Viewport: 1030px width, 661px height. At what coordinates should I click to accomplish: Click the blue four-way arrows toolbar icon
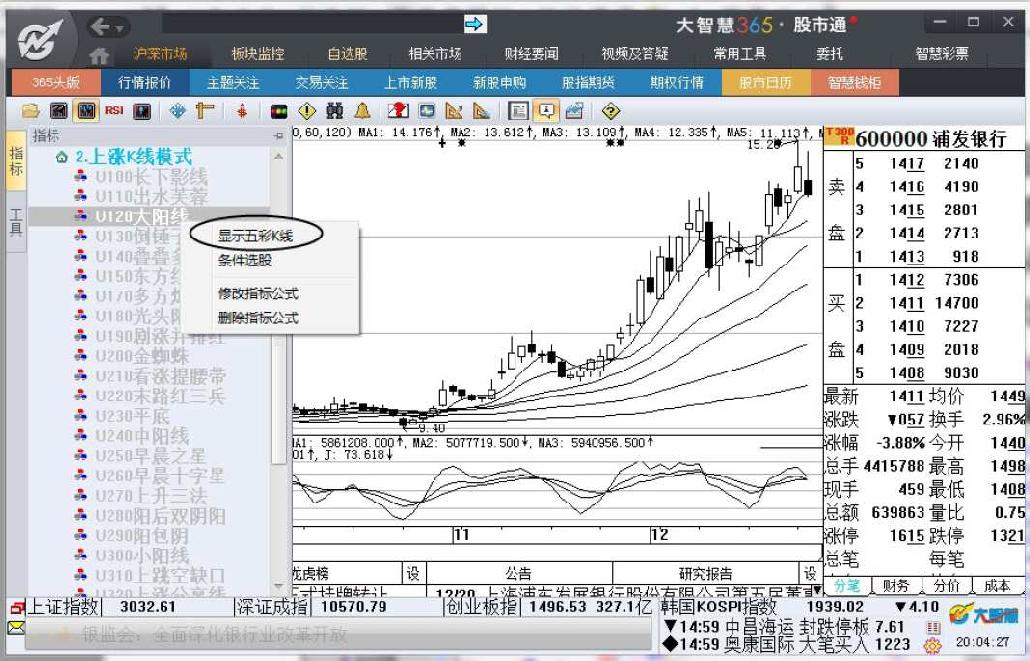(x=177, y=110)
